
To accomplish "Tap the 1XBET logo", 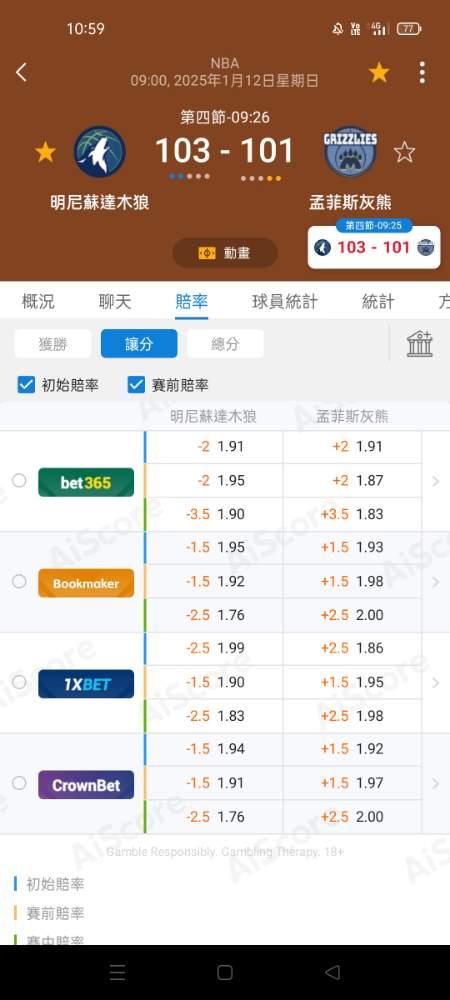I will coord(86,684).
